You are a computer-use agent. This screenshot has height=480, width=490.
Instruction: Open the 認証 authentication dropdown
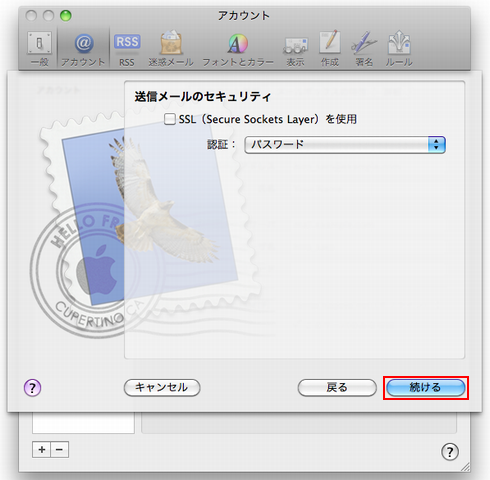(345, 145)
